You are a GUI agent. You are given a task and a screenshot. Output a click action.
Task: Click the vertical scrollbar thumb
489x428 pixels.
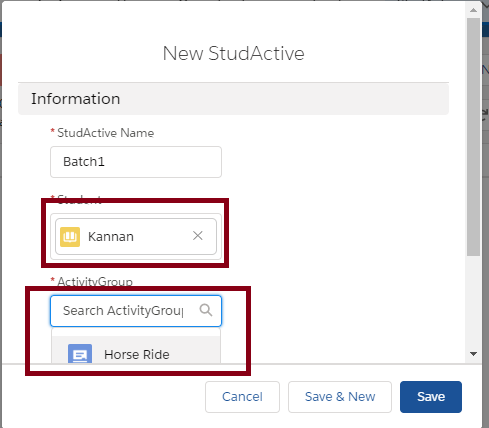[473, 137]
